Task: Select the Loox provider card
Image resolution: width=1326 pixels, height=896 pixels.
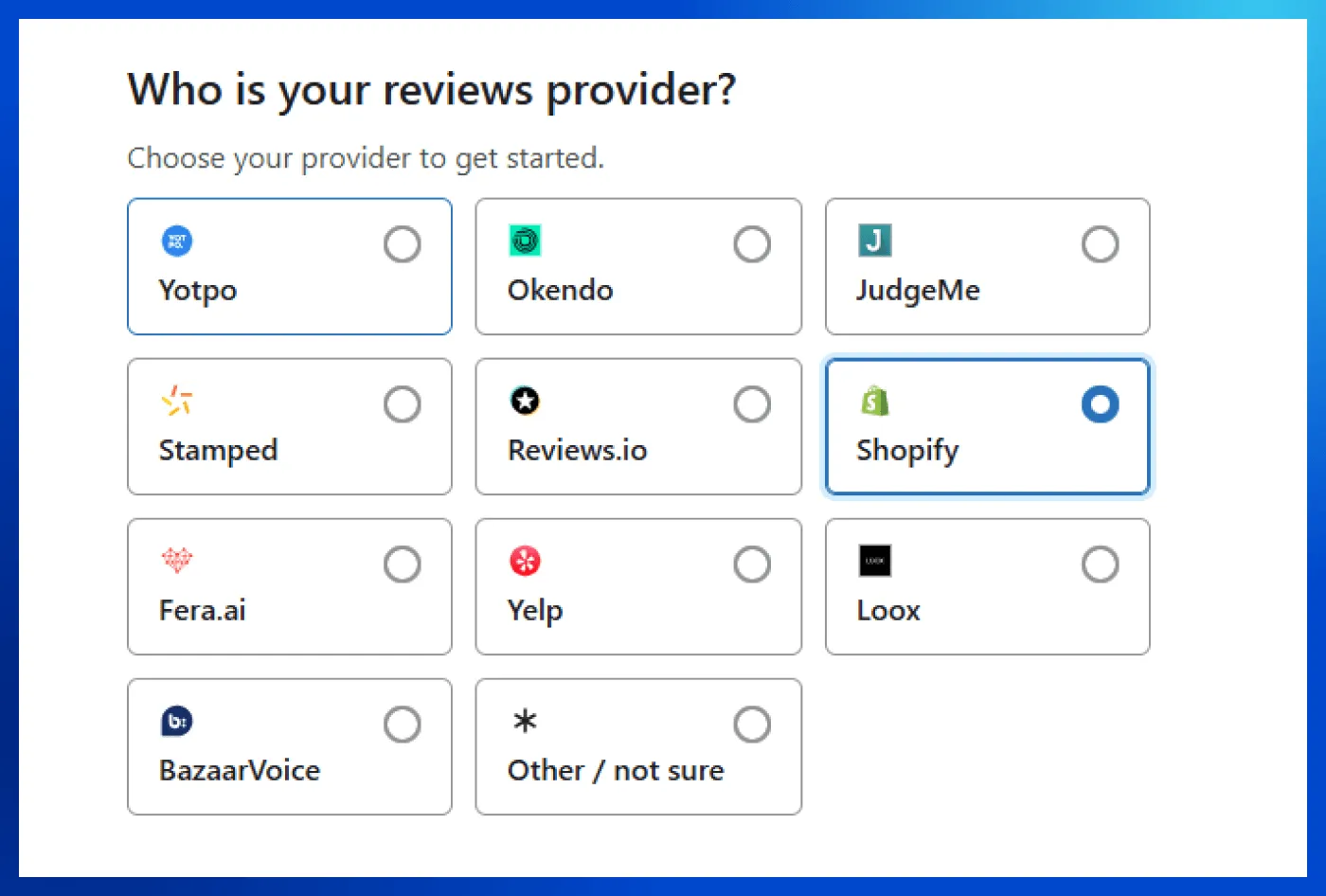Action: coord(987,586)
